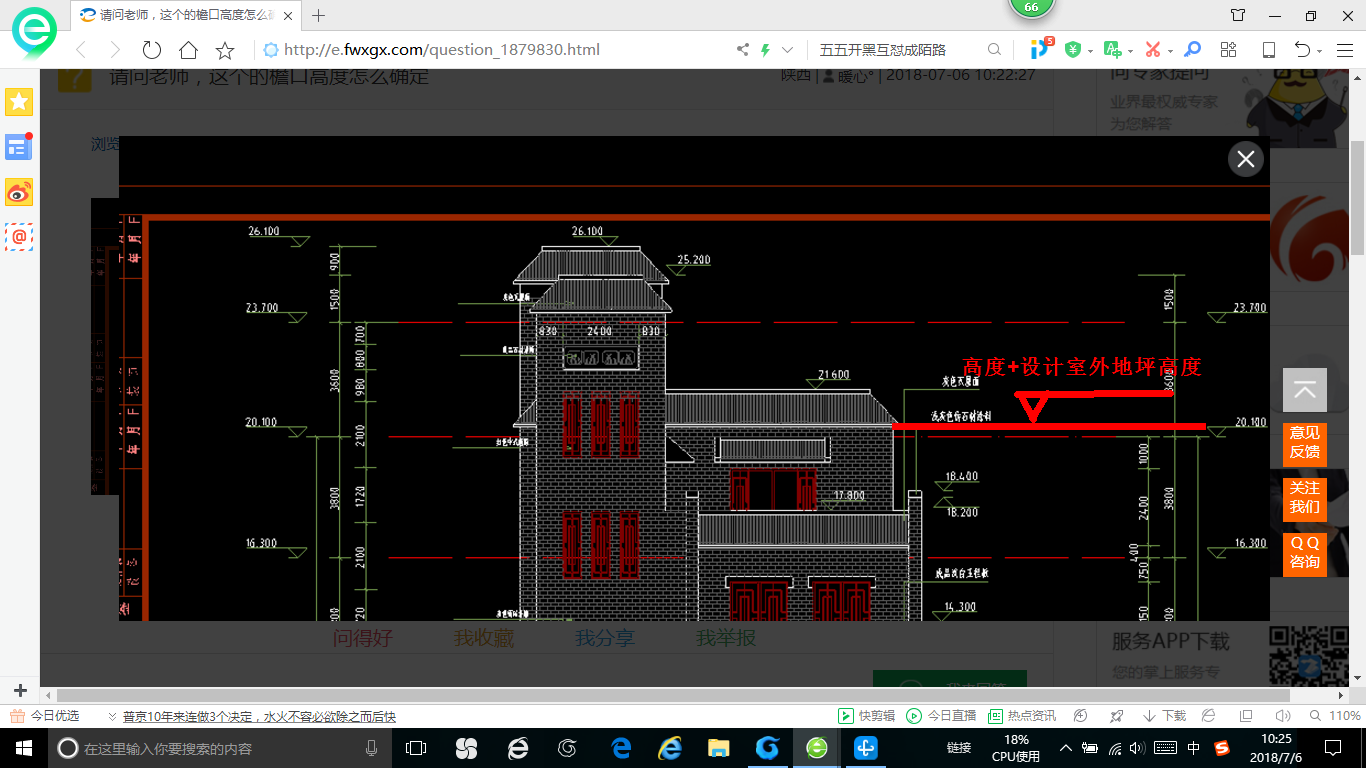1366x768 pixels.
Task: Click 今日直播 in the status bar
Action: click(x=940, y=716)
